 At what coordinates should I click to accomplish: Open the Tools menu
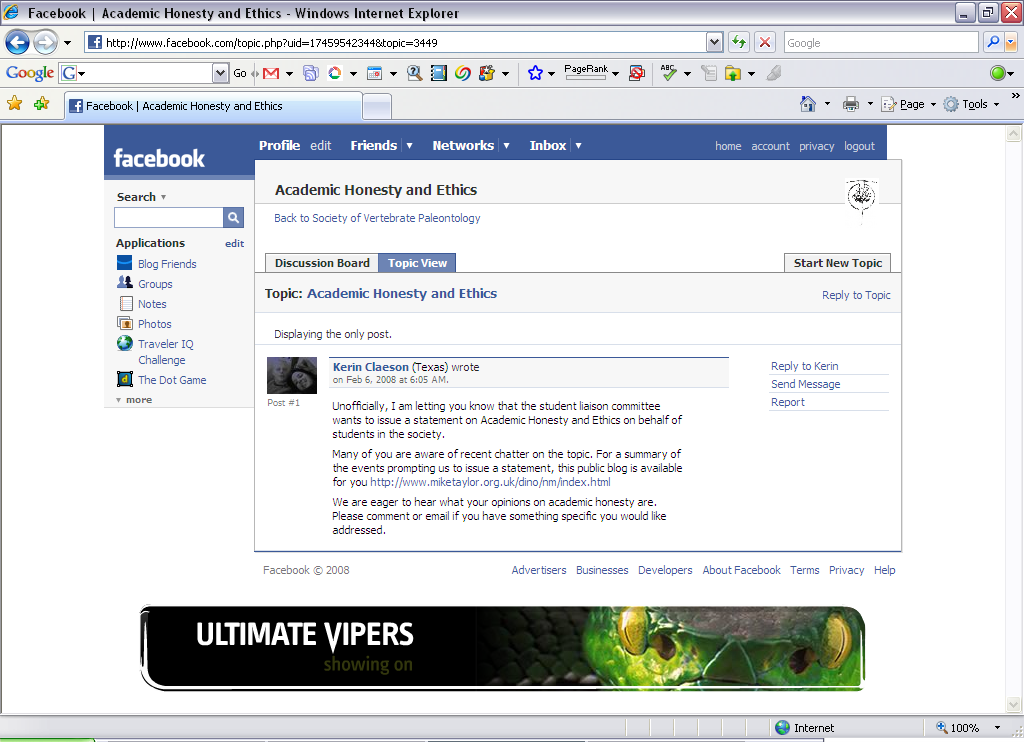pyautogui.click(x=971, y=105)
